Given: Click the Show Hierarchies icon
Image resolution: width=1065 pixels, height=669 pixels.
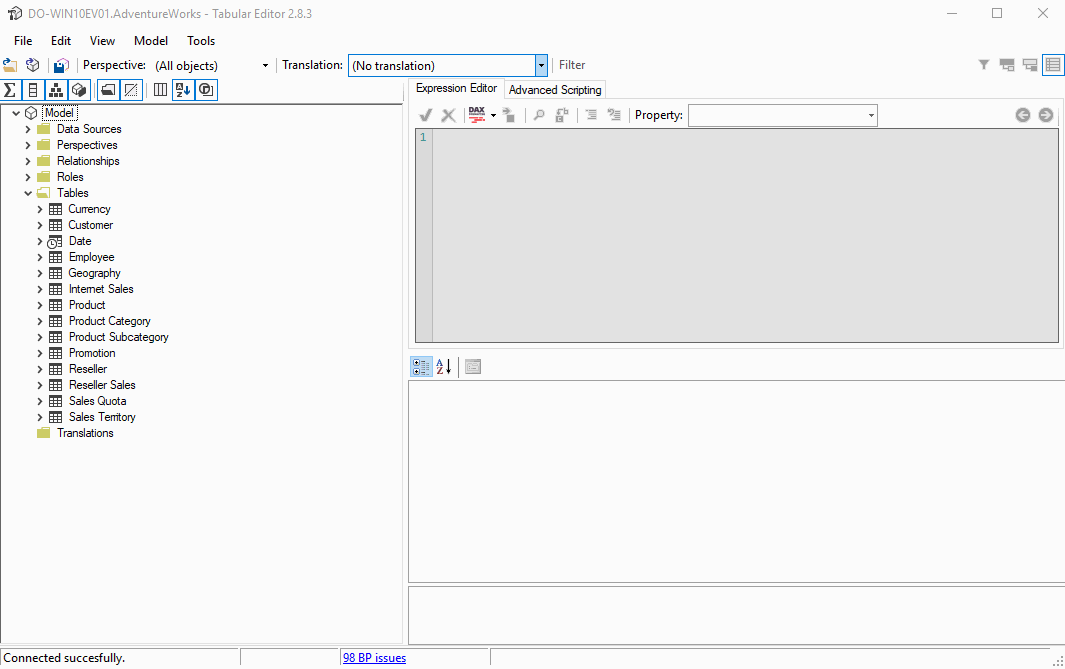Looking at the screenshot, I should 56,89.
